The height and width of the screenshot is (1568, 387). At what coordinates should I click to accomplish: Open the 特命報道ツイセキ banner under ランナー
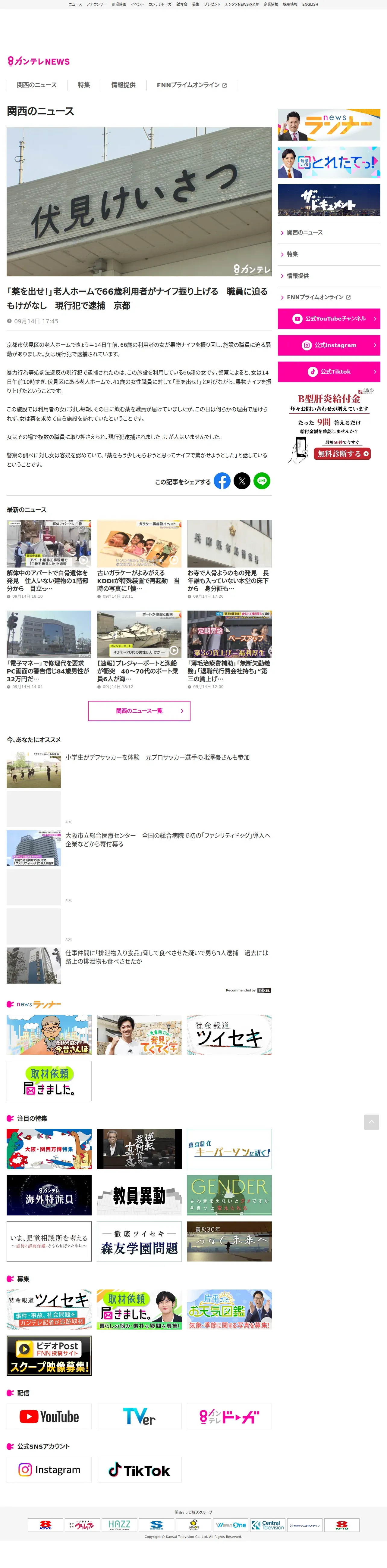229,1035
